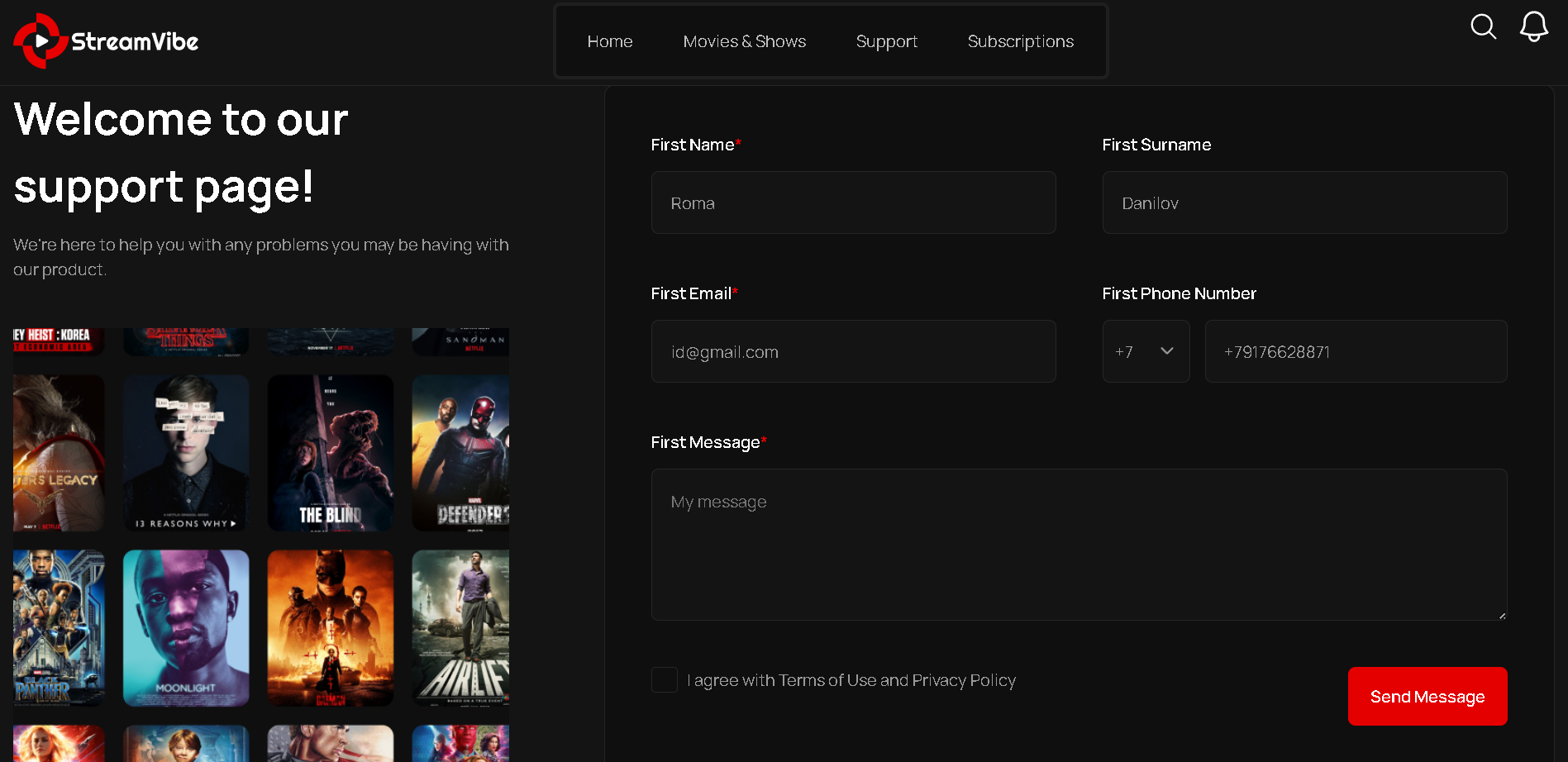Open The Blind movie poster

(330, 453)
